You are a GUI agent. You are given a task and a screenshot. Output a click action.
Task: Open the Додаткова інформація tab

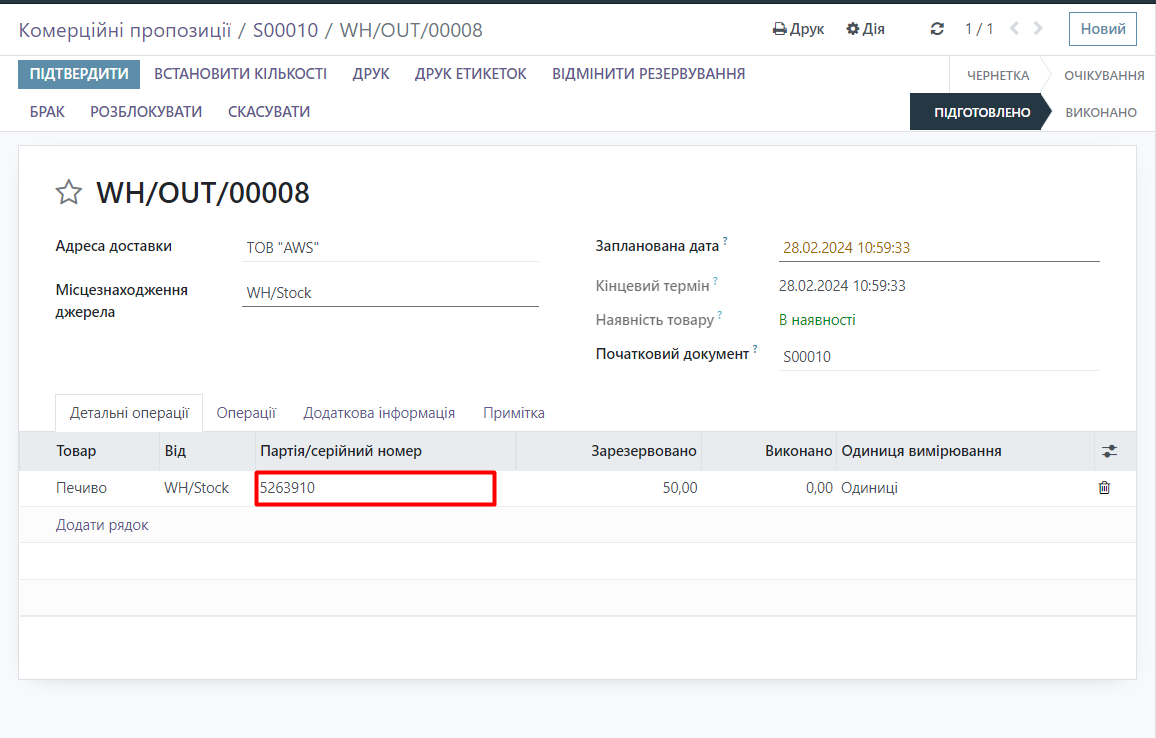pyautogui.click(x=379, y=413)
